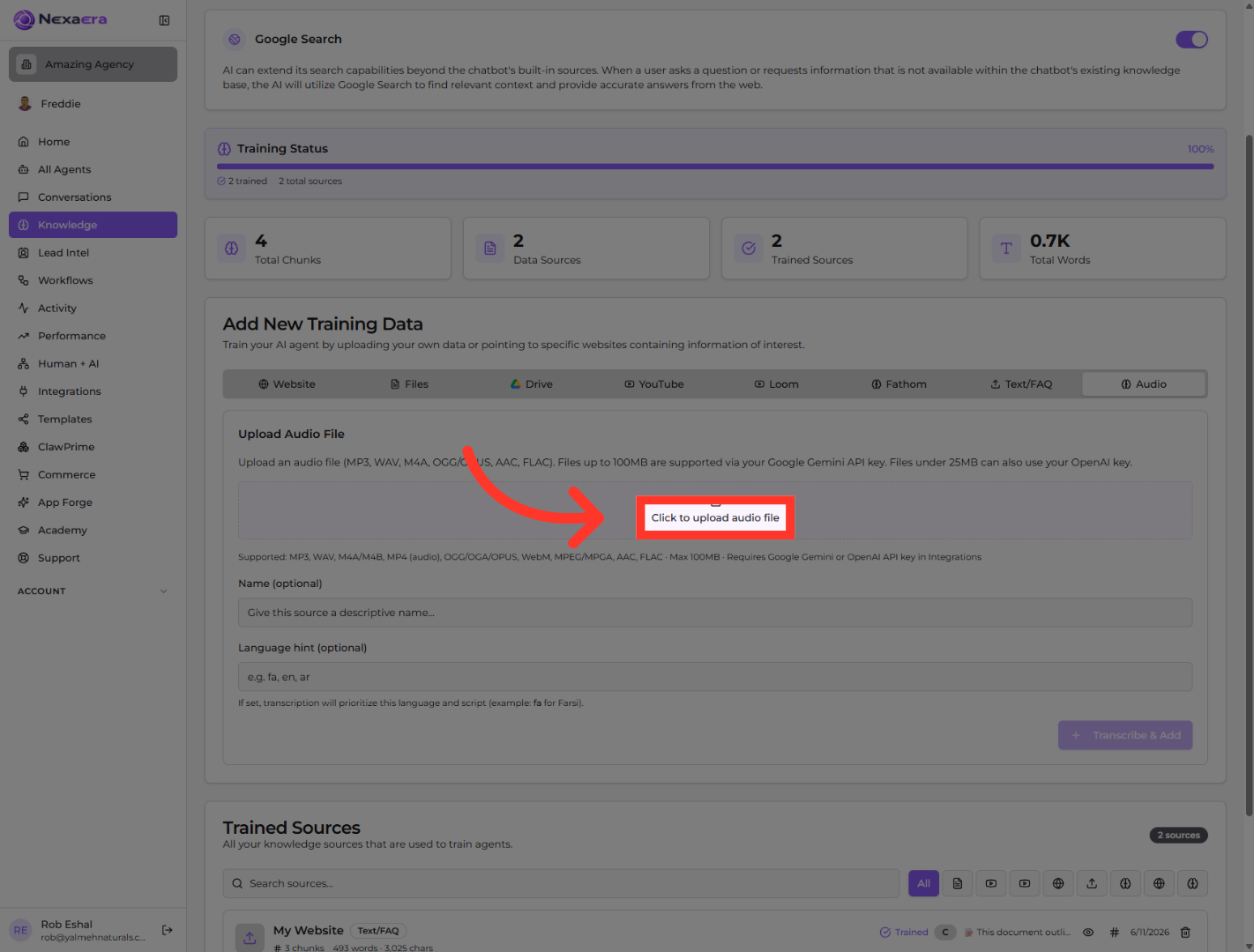Select the All sources filter
Screen dimensions: 1254x952
923,883
